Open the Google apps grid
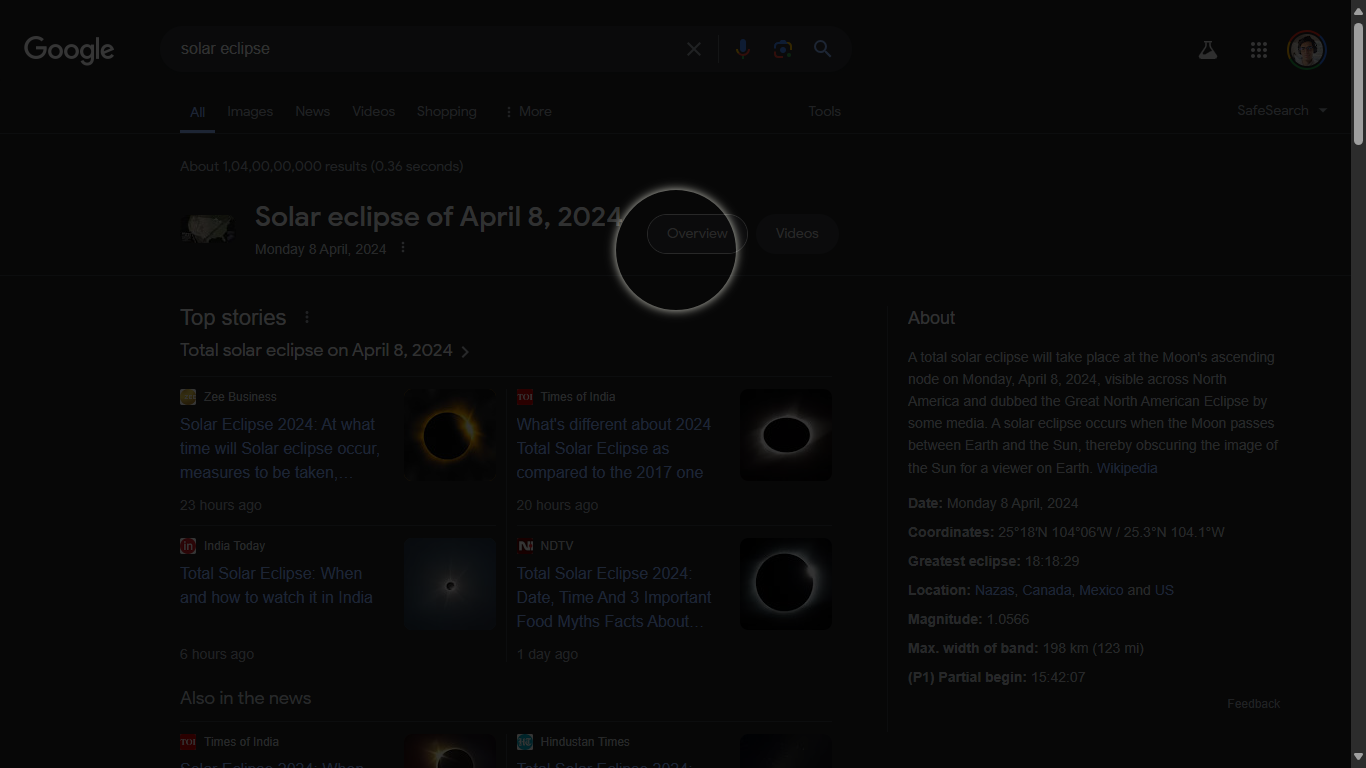 (x=1258, y=49)
